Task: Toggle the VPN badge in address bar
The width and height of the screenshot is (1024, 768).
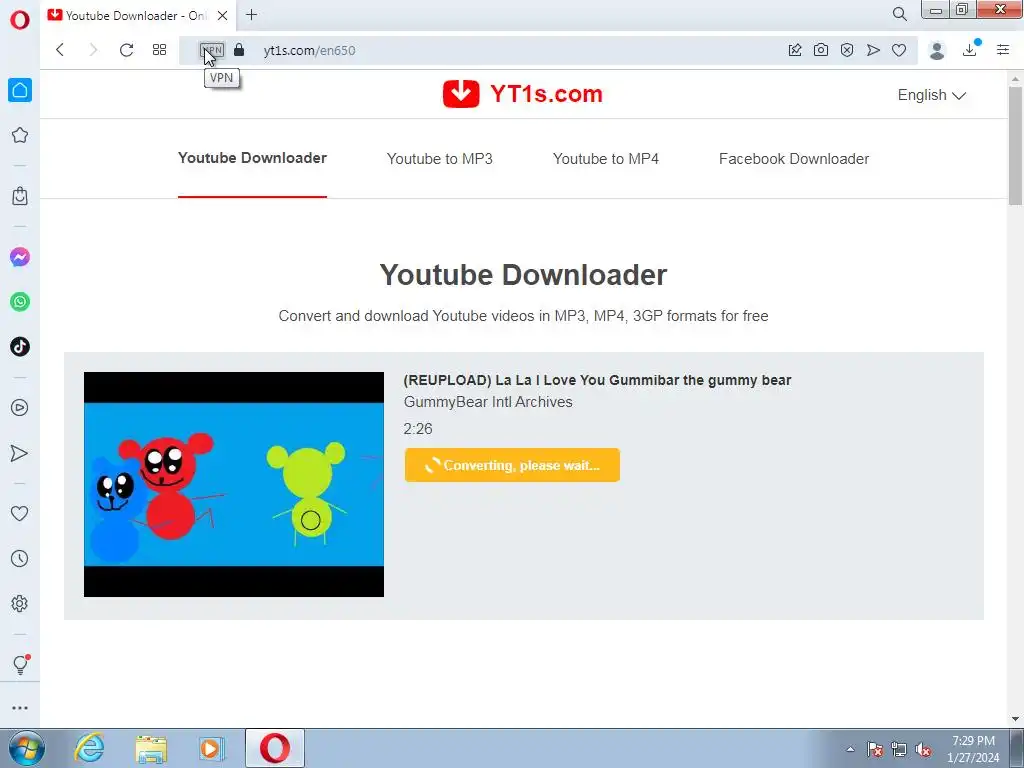Action: click(212, 50)
